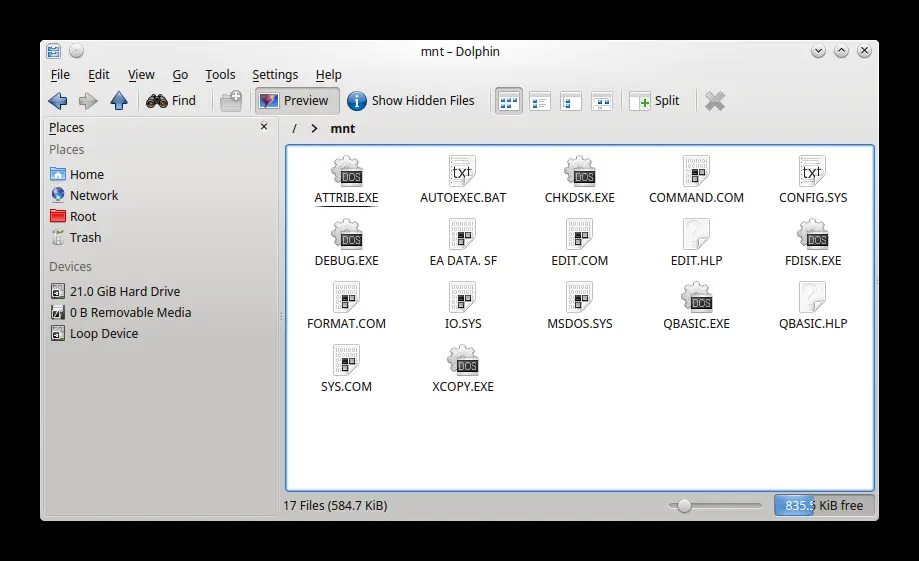919x561 pixels.
Task: Switch to Details view mode
Action: [540, 101]
